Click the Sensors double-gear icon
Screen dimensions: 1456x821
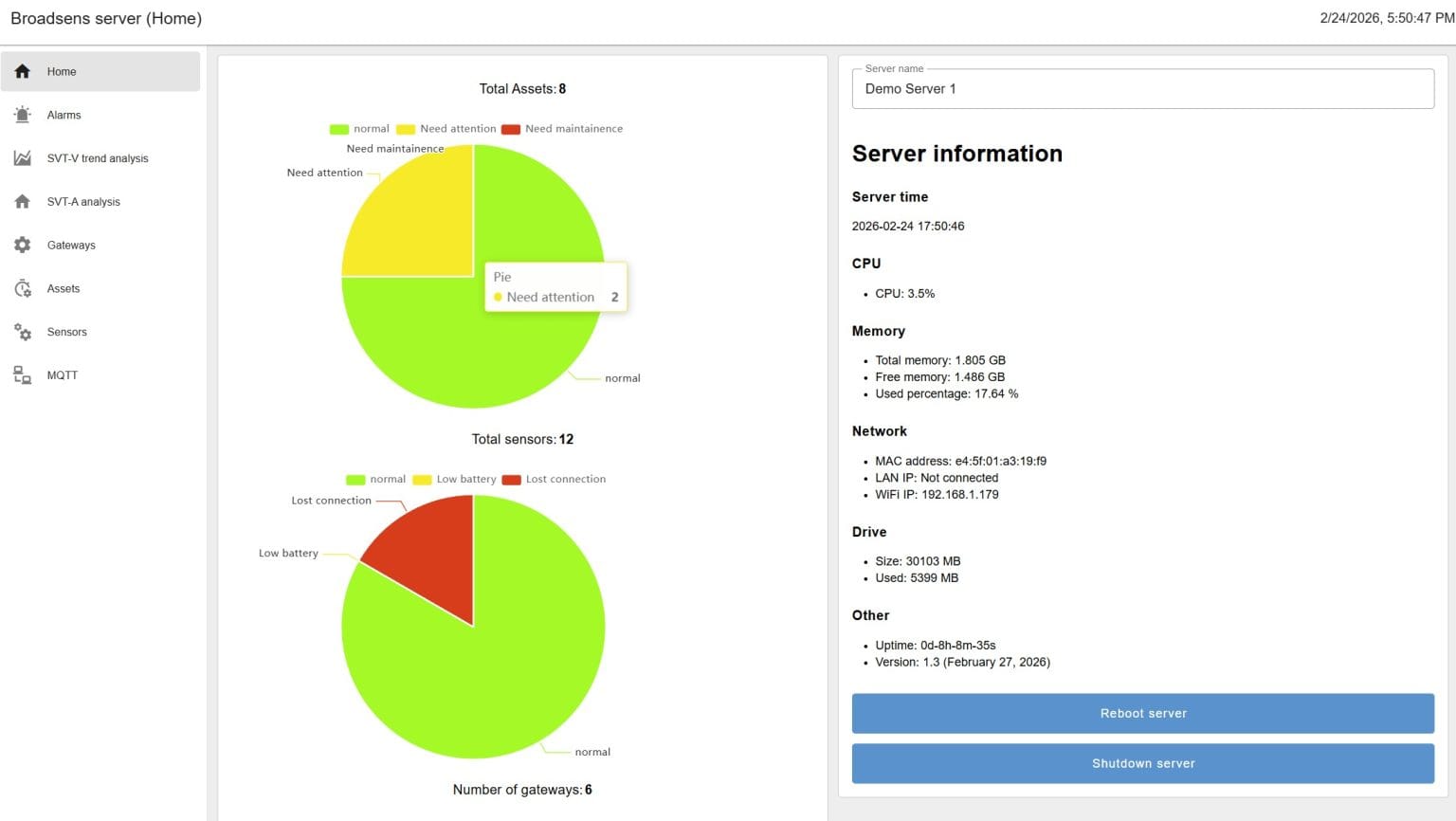(23, 332)
